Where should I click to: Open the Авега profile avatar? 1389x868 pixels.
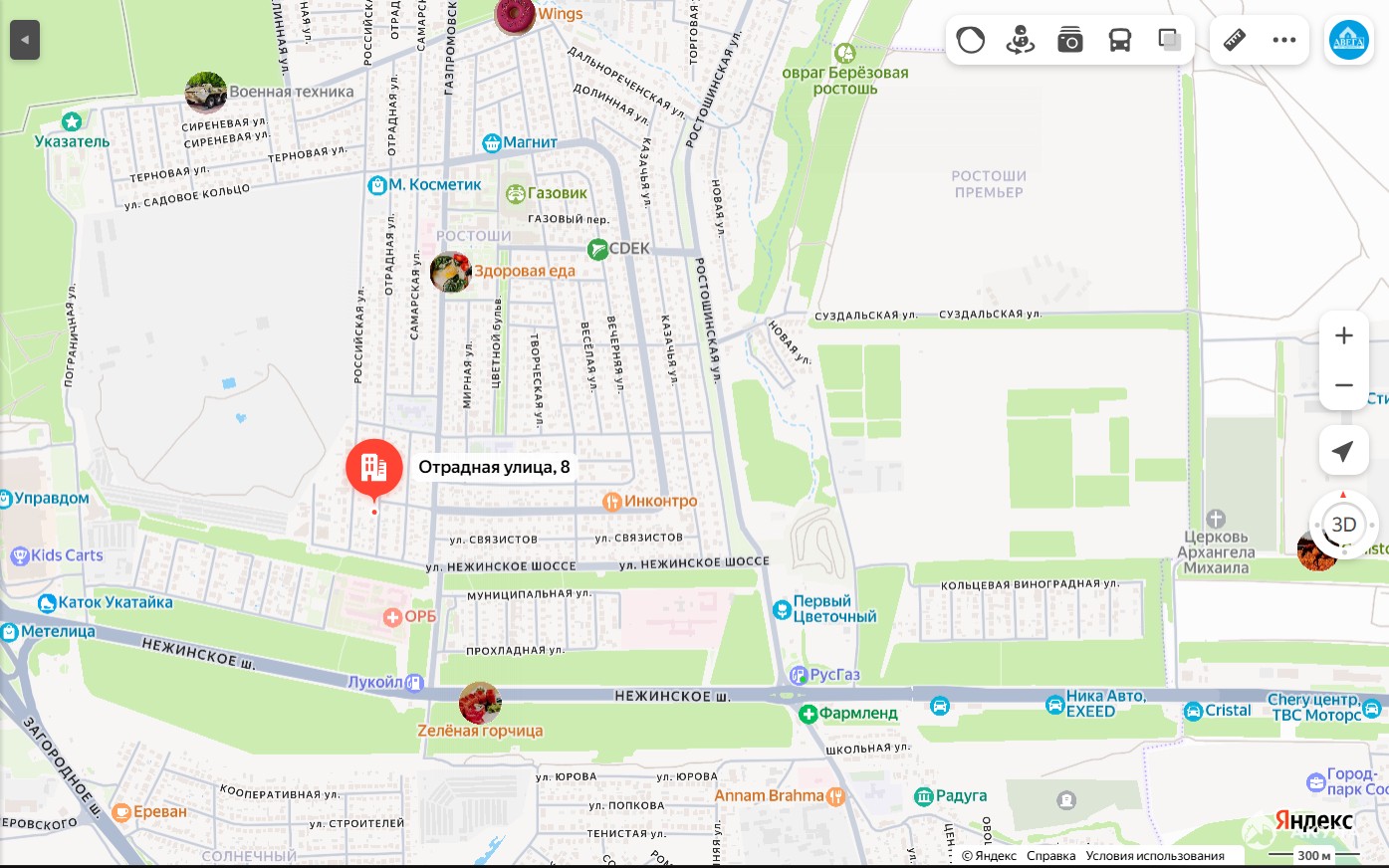pos(1349,41)
